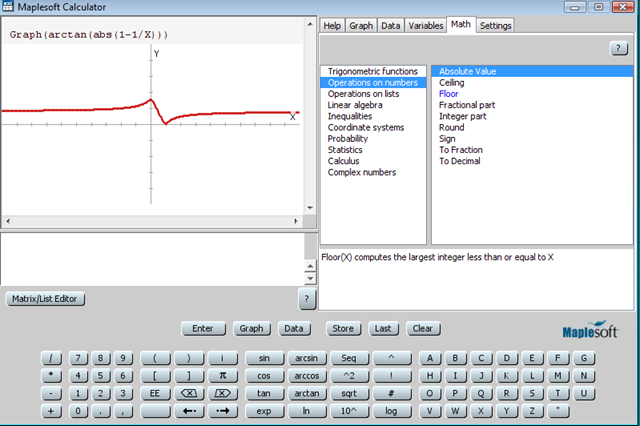Insert an opening parenthesis
Screen dimensions: 640x426
(155, 358)
